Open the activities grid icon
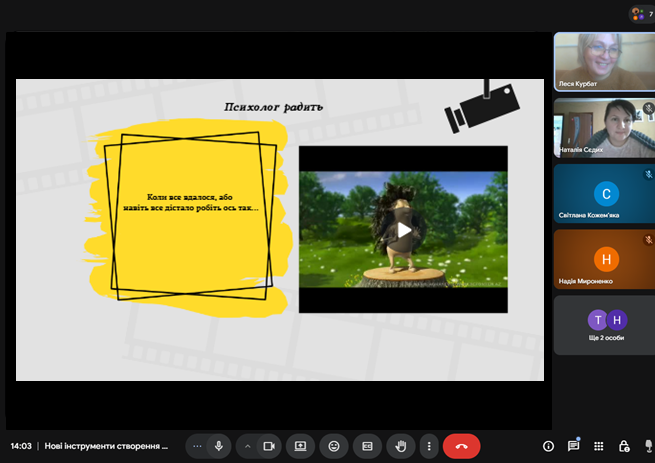Screen dimensions: 655x463 tap(599, 446)
